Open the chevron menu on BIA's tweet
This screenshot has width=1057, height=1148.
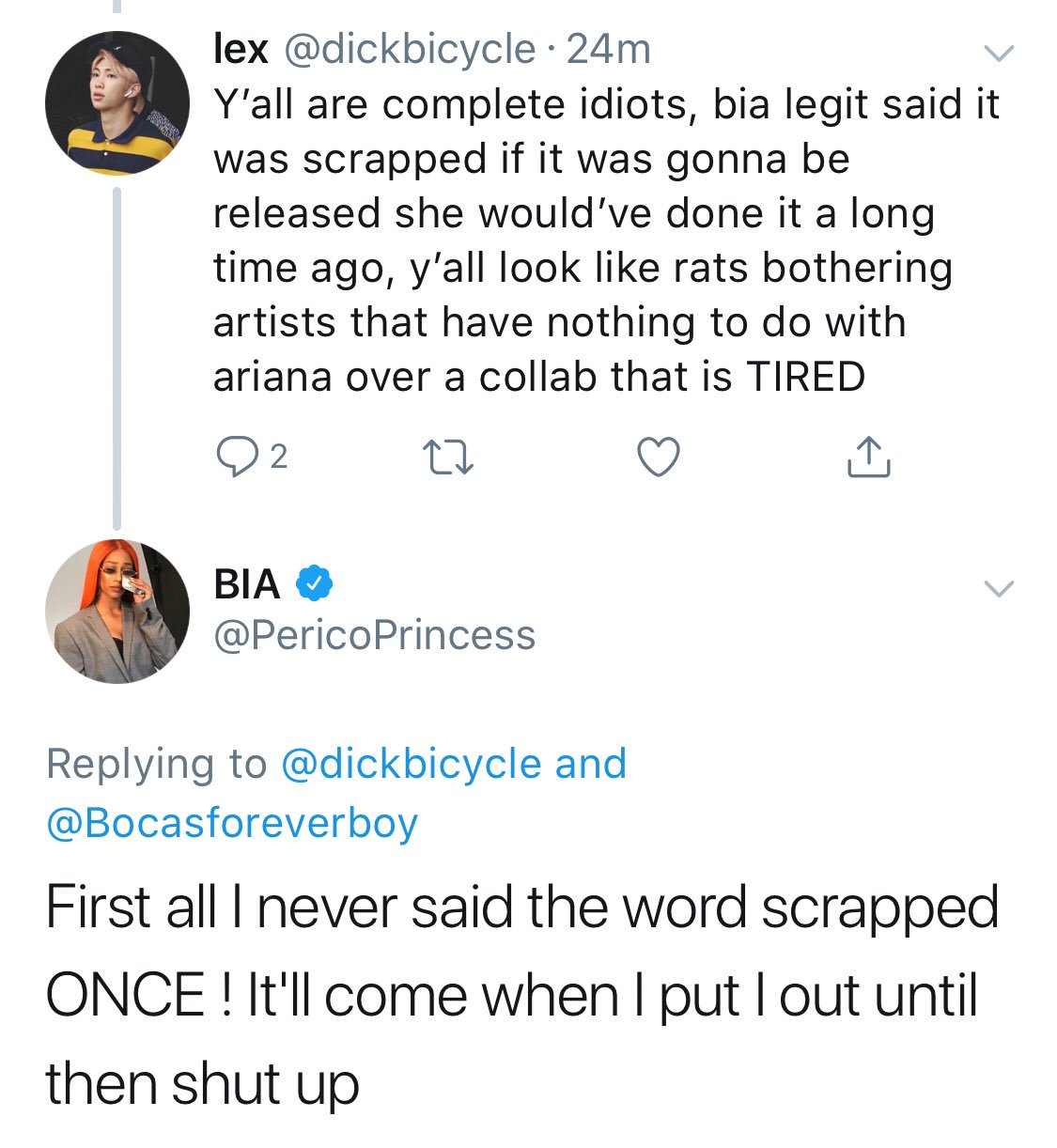click(x=998, y=589)
